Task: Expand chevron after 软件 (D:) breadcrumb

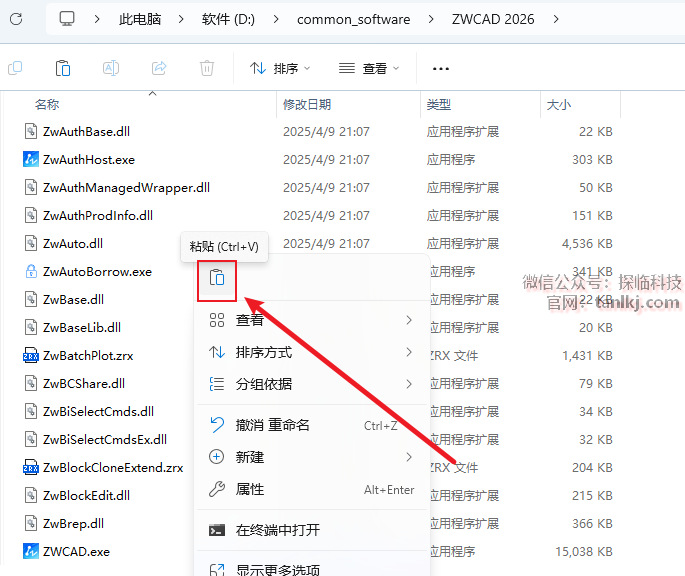Action: (x=276, y=19)
